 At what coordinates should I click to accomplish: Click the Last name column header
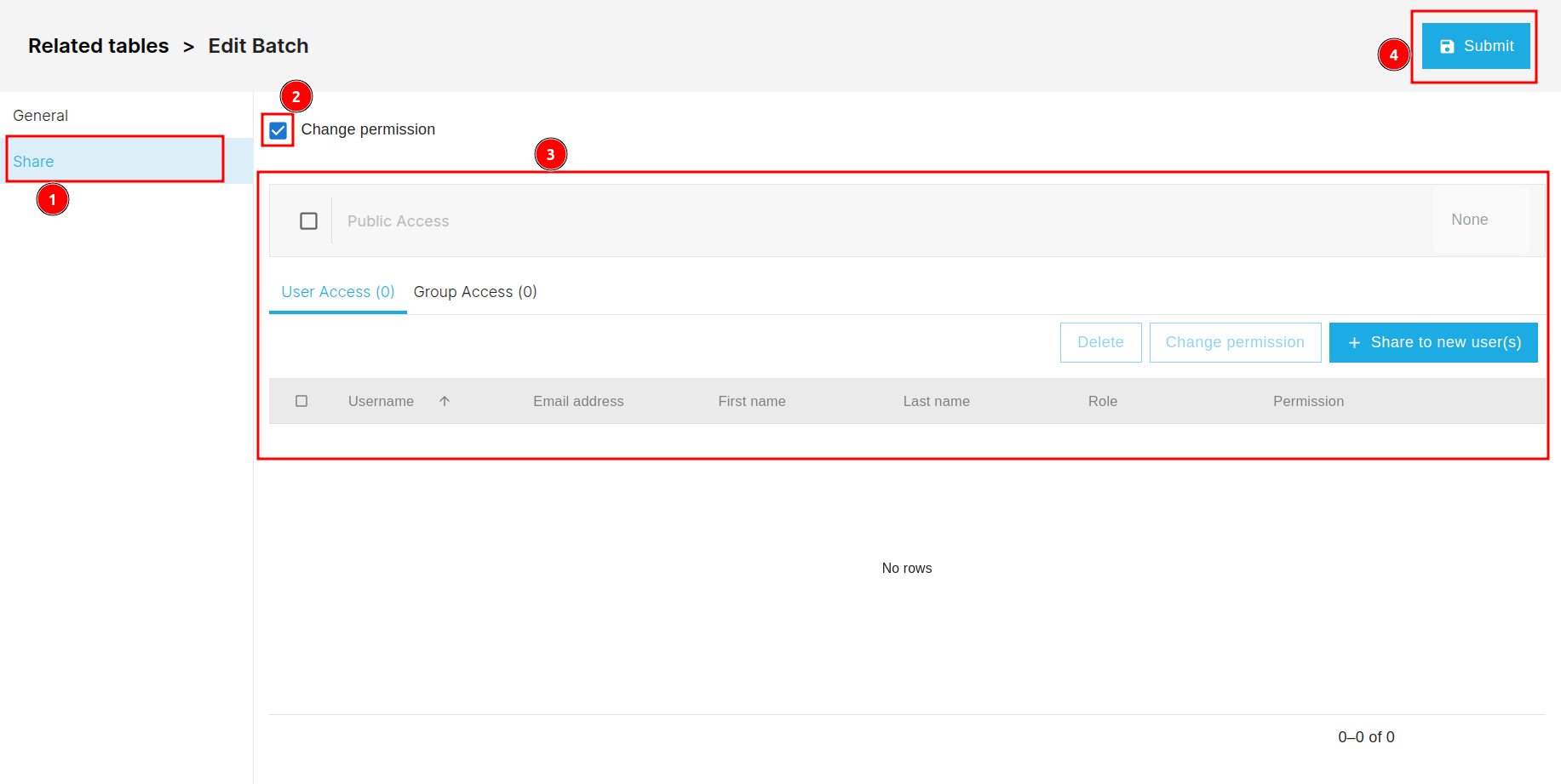coord(937,401)
